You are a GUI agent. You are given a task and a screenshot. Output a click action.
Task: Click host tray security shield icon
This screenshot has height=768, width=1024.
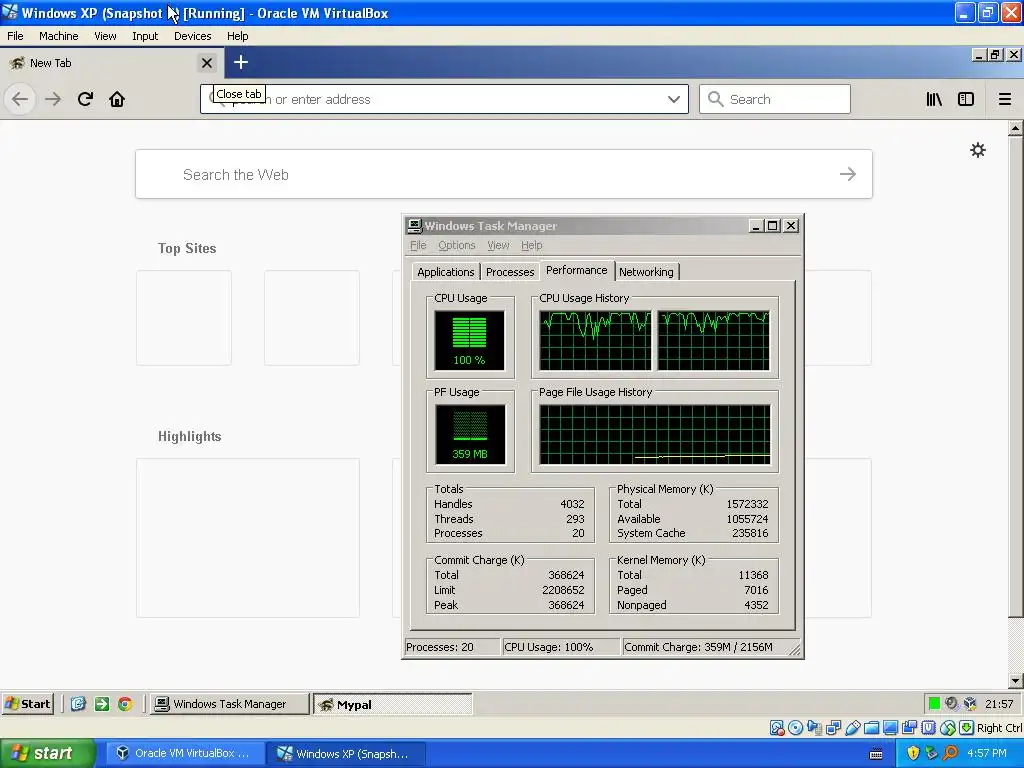pyautogui.click(x=913, y=753)
